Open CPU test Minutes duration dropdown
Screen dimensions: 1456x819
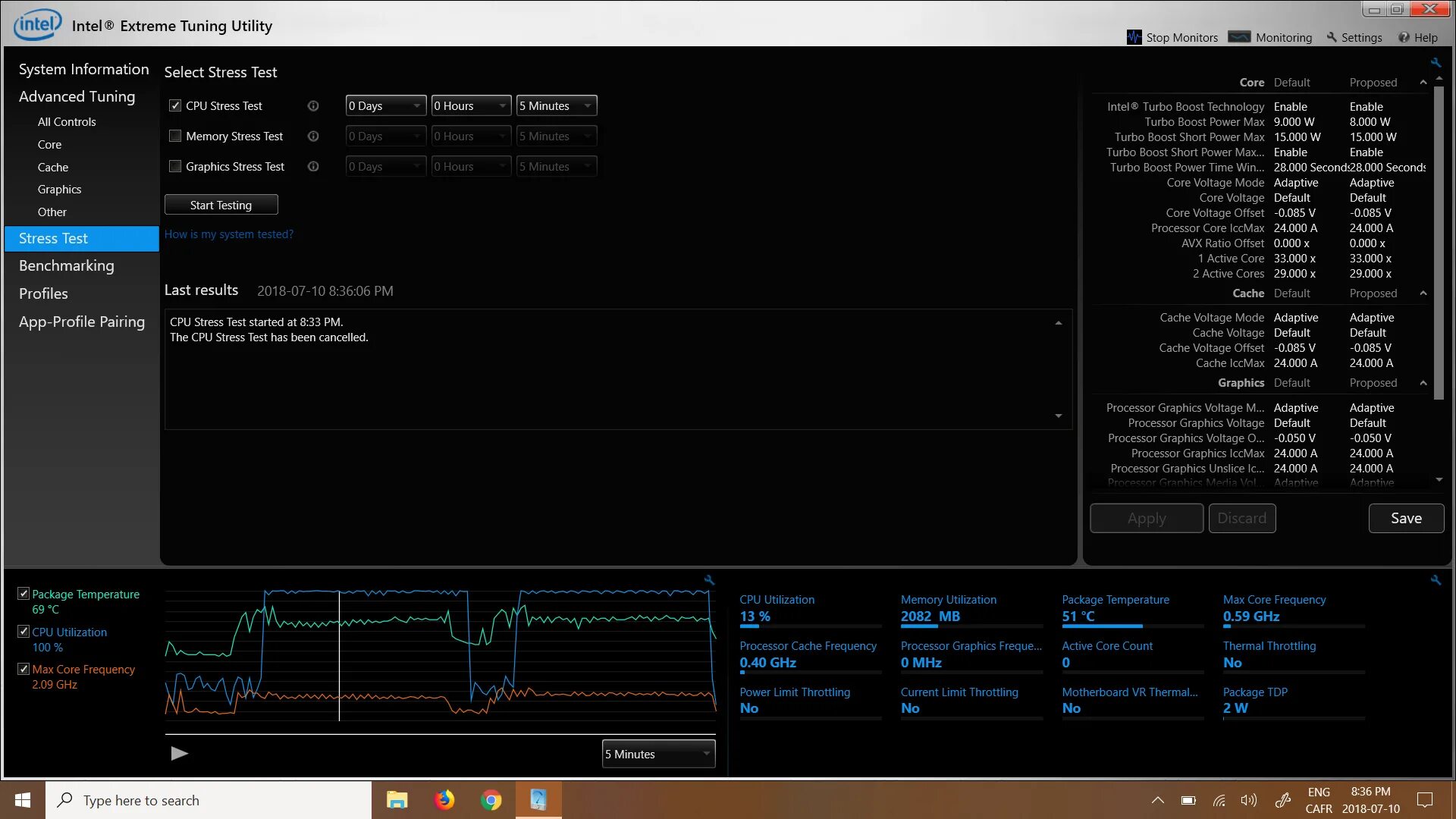tap(556, 106)
